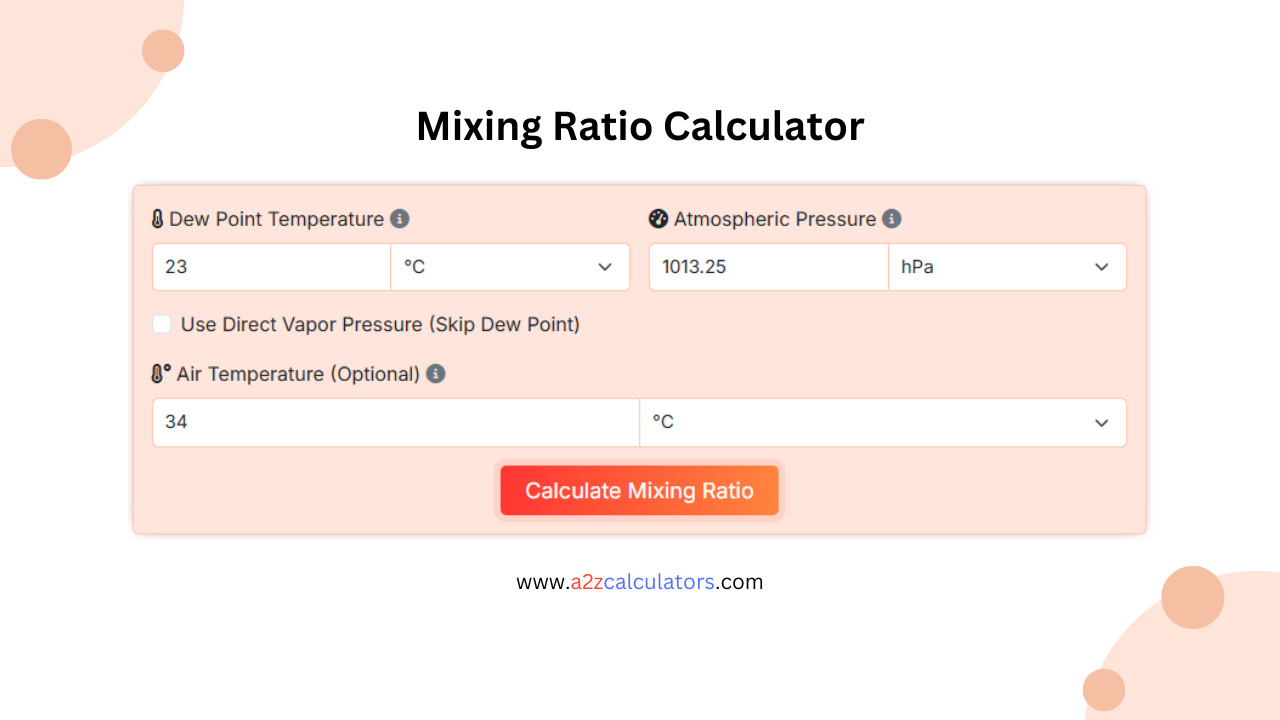Click the info icon beside Dew Point Temperature

(x=400, y=219)
